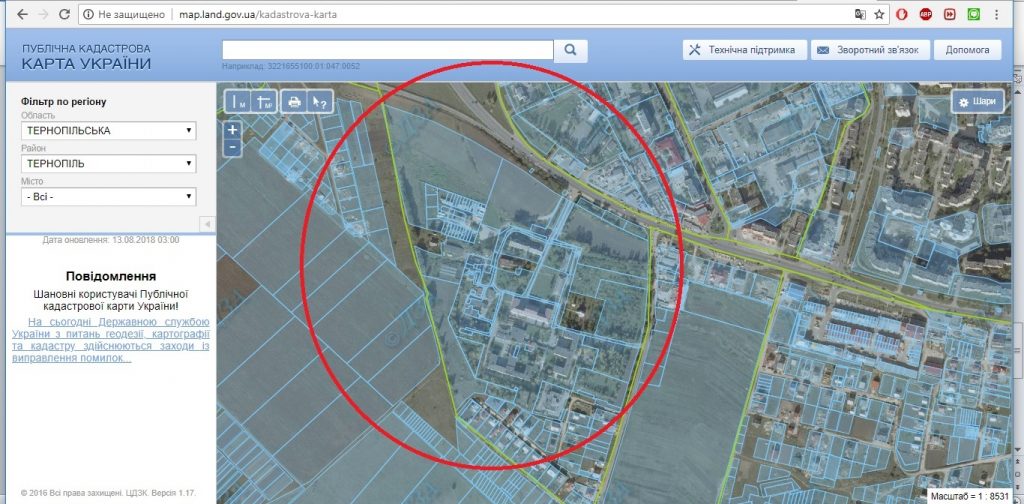This screenshot has width=1024, height=504.
Task: Expand the Район dropdown showing ТЕРНОПІЛЬ
Action: [108, 163]
